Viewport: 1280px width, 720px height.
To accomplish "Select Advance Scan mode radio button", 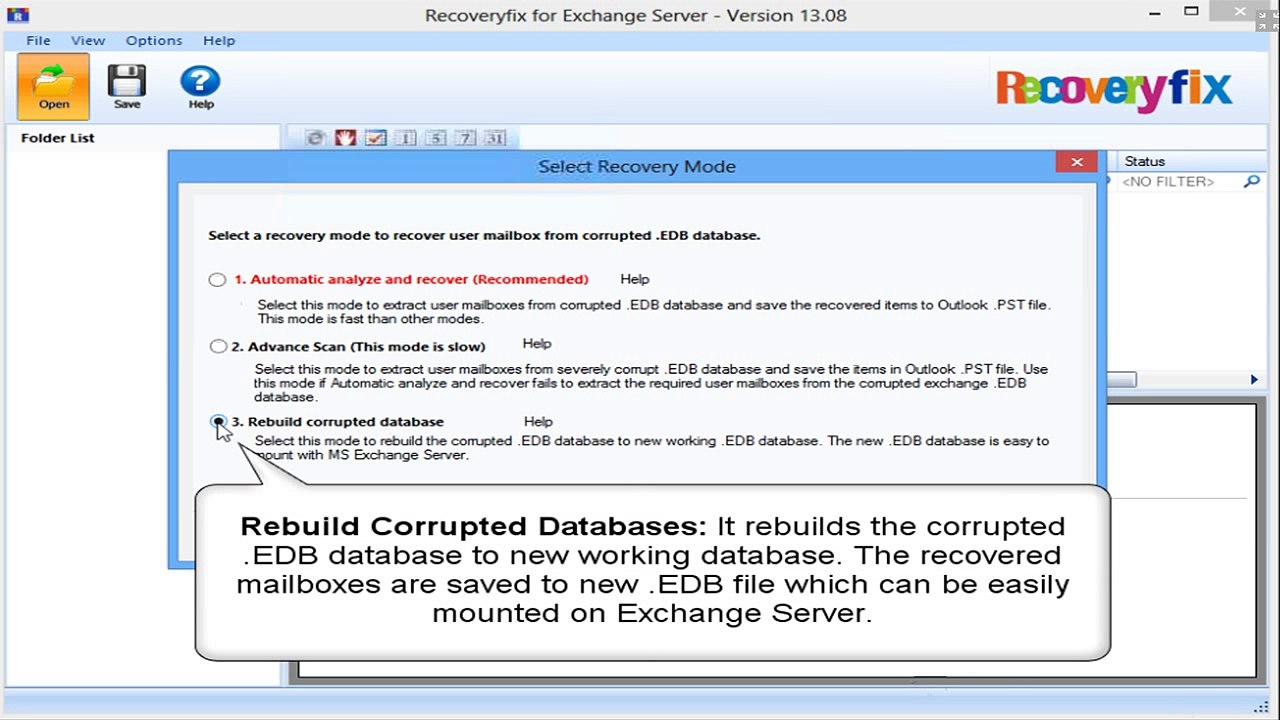I will 218,347.
